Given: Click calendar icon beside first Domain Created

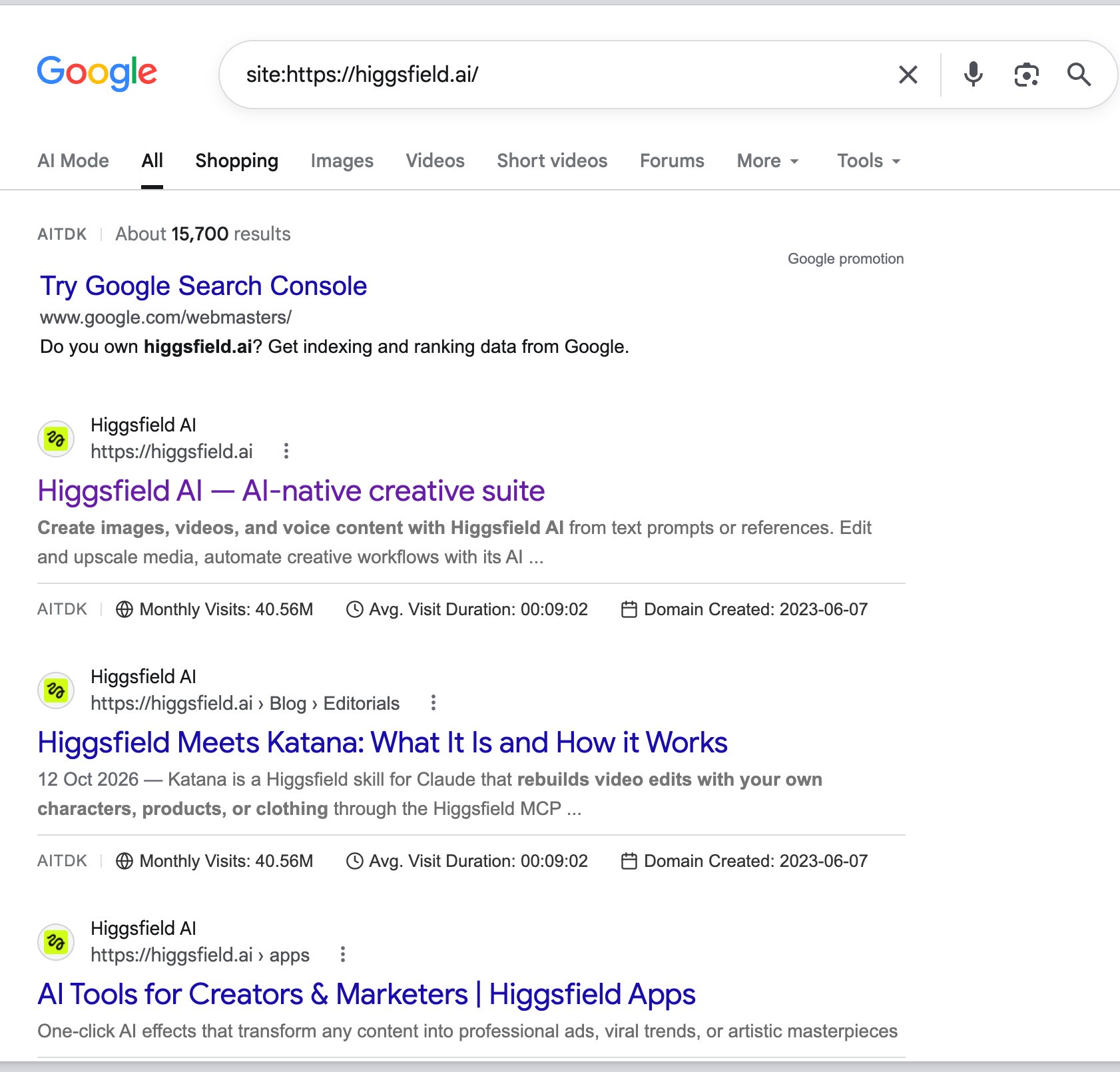Looking at the screenshot, I should (629, 609).
